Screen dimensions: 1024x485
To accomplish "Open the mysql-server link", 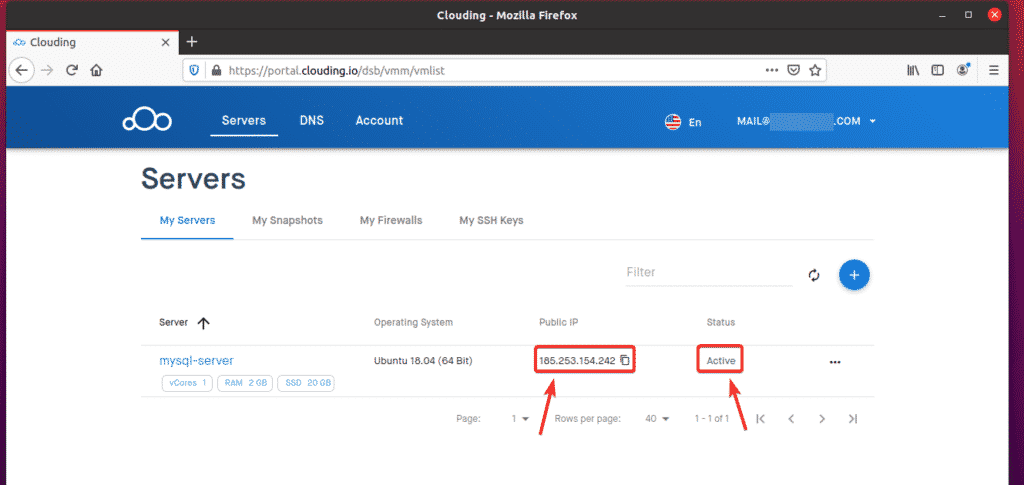I will pos(197,360).
